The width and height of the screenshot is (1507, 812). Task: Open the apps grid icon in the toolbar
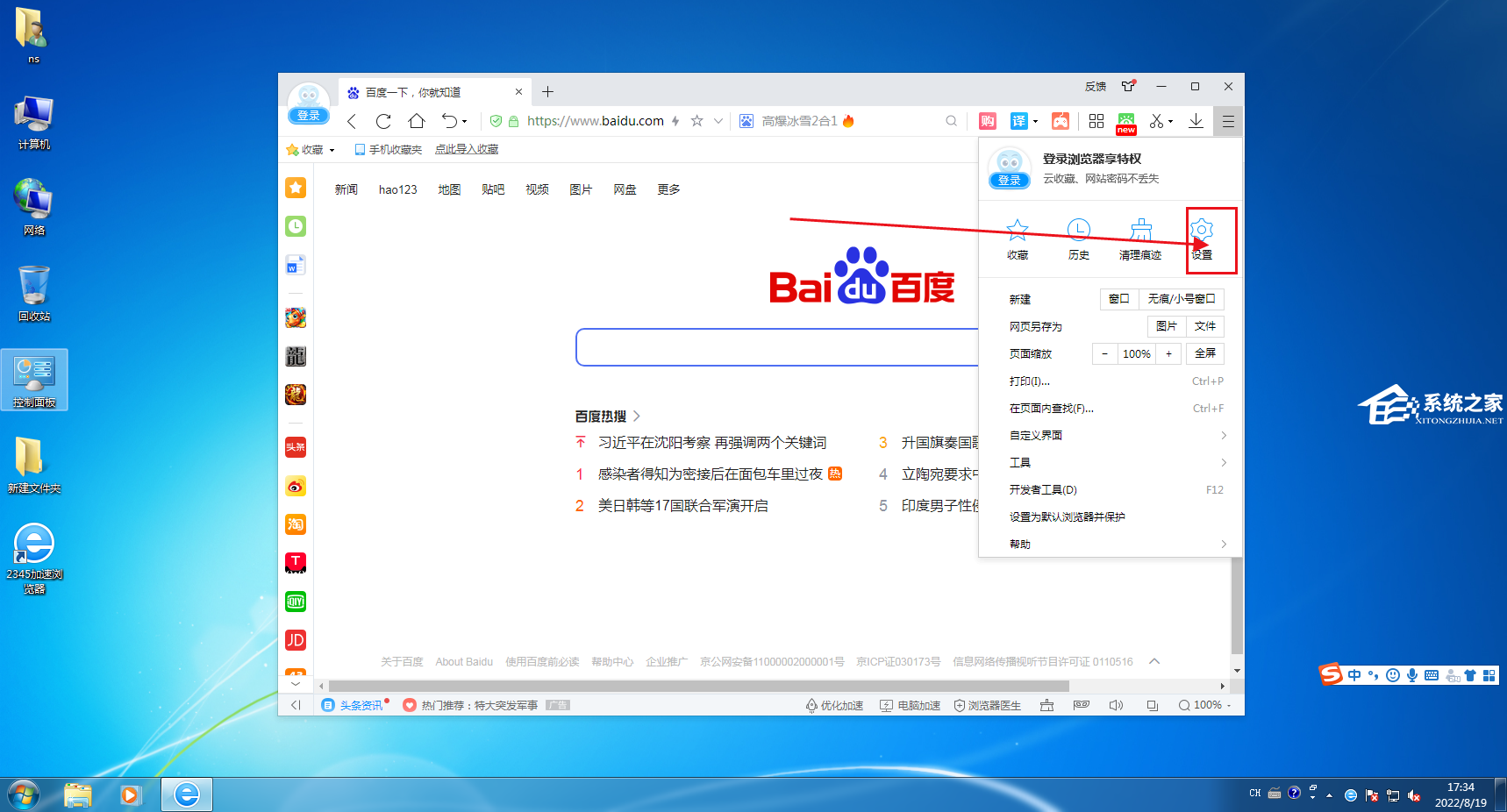[x=1096, y=121]
